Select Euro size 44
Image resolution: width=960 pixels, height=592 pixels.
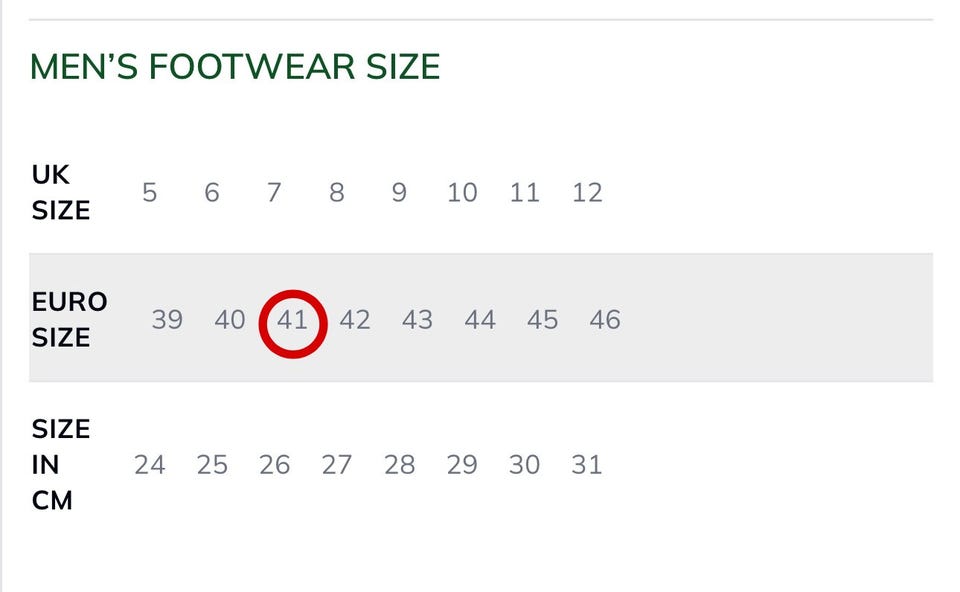click(x=480, y=320)
